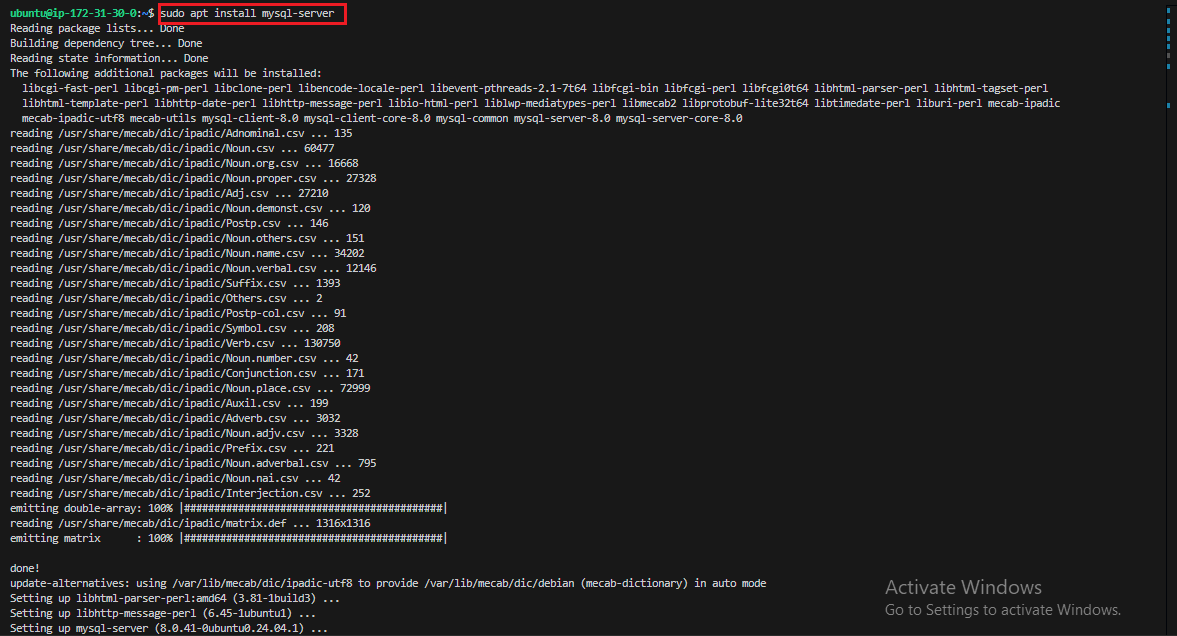Click the Symbol.csv ... 208 line
Image resolution: width=1177 pixels, height=636 pixels.
click(172, 329)
